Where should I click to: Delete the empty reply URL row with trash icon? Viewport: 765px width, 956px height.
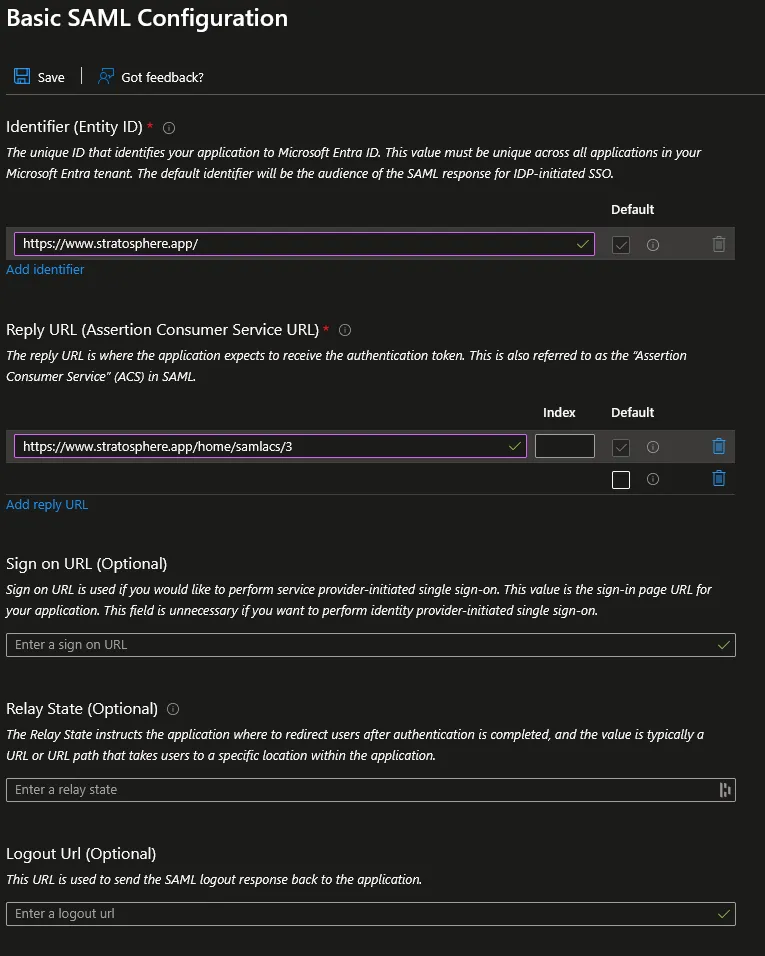coord(719,479)
